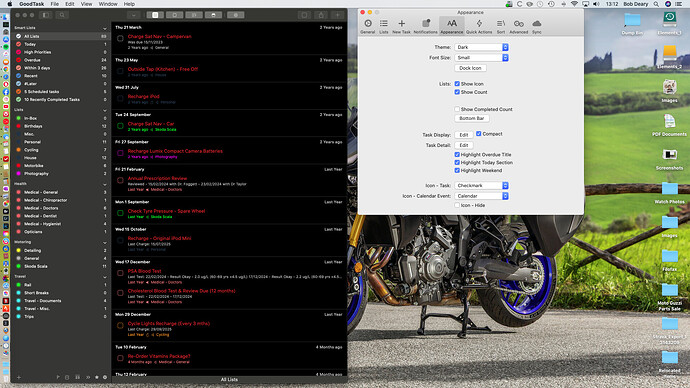The width and height of the screenshot is (690, 388).
Task: Click the share icon in GoodTask toolbar
Action: (321, 15)
